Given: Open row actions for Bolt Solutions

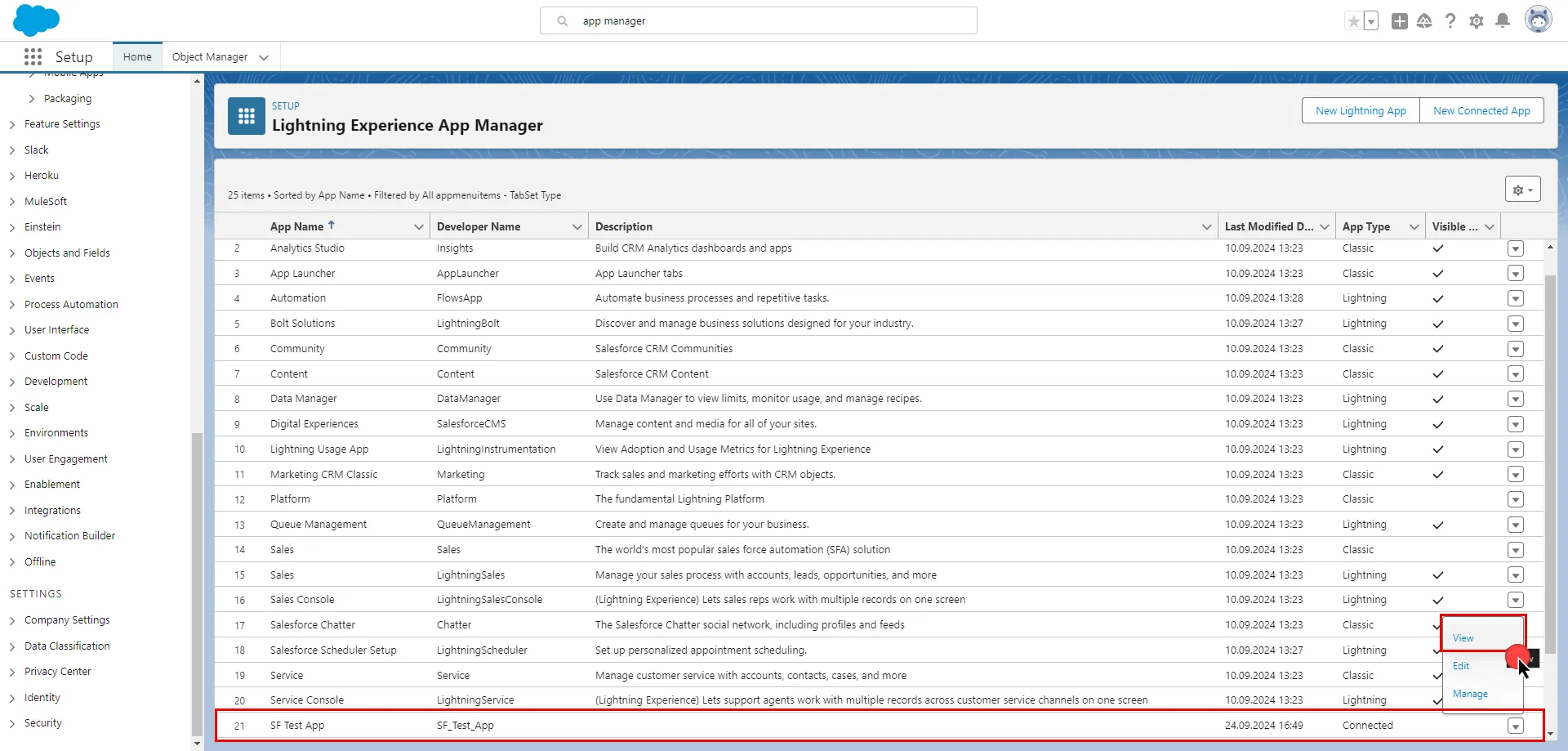Looking at the screenshot, I should [x=1516, y=324].
